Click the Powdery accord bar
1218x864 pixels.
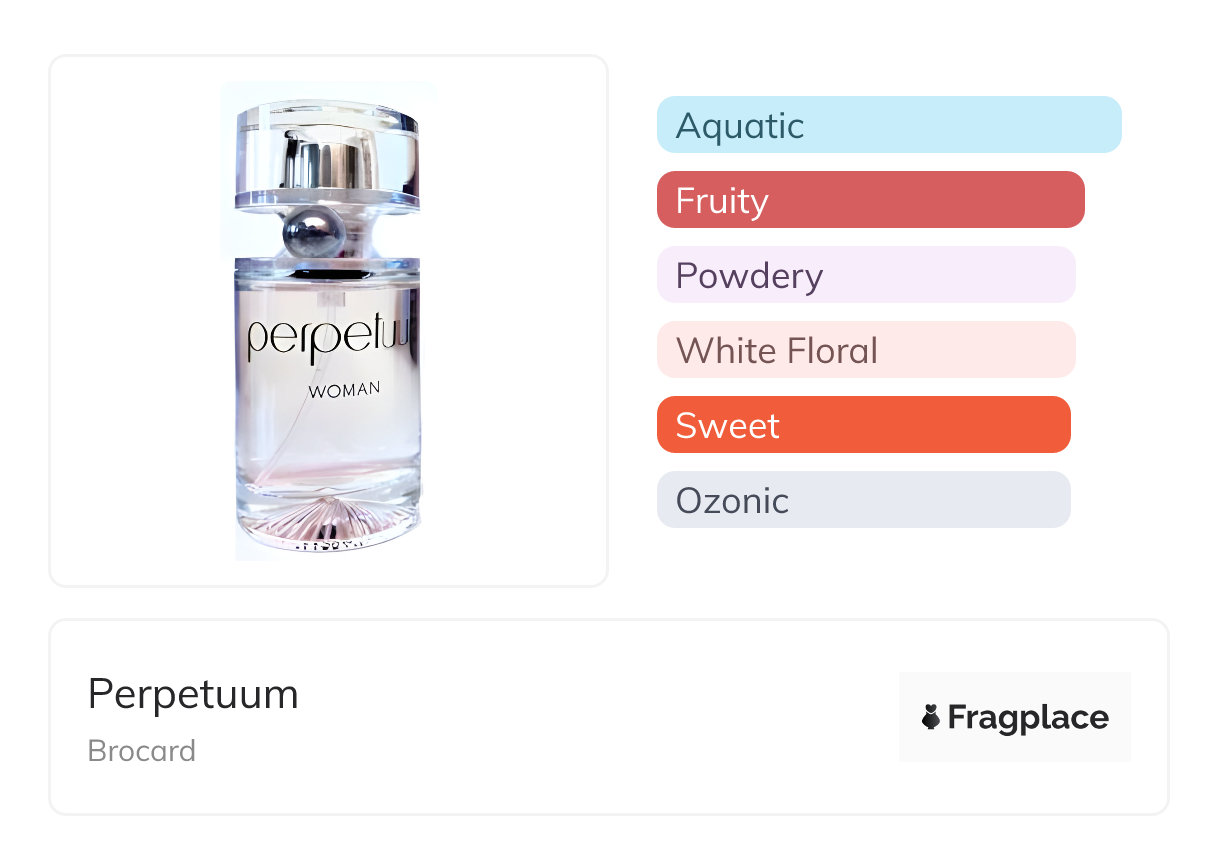tap(865, 275)
